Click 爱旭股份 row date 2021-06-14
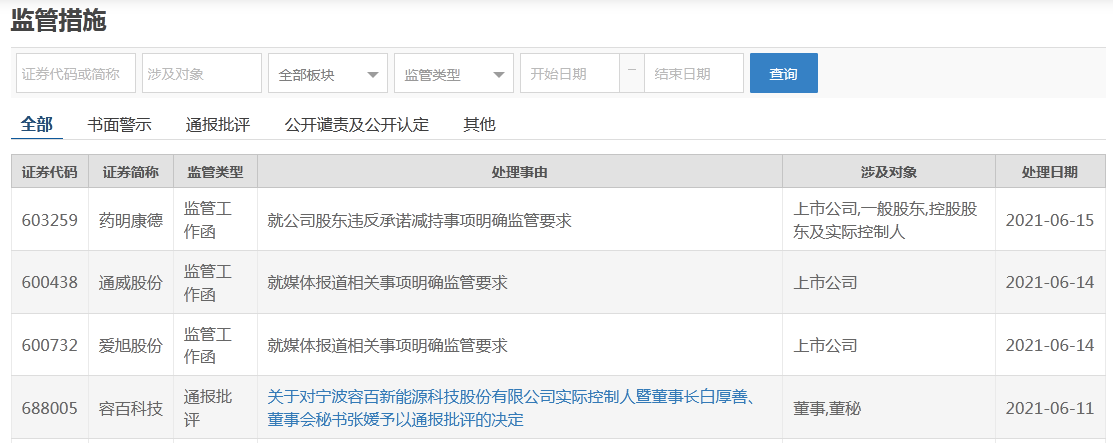 tap(1050, 346)
